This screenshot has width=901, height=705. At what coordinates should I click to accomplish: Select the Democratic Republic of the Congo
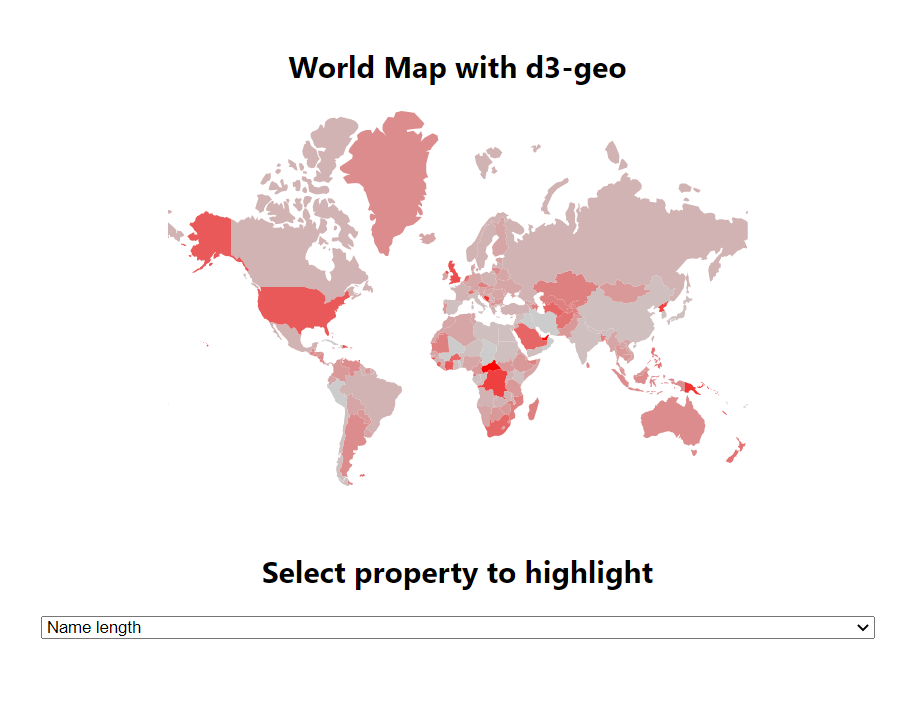[495, 381]
